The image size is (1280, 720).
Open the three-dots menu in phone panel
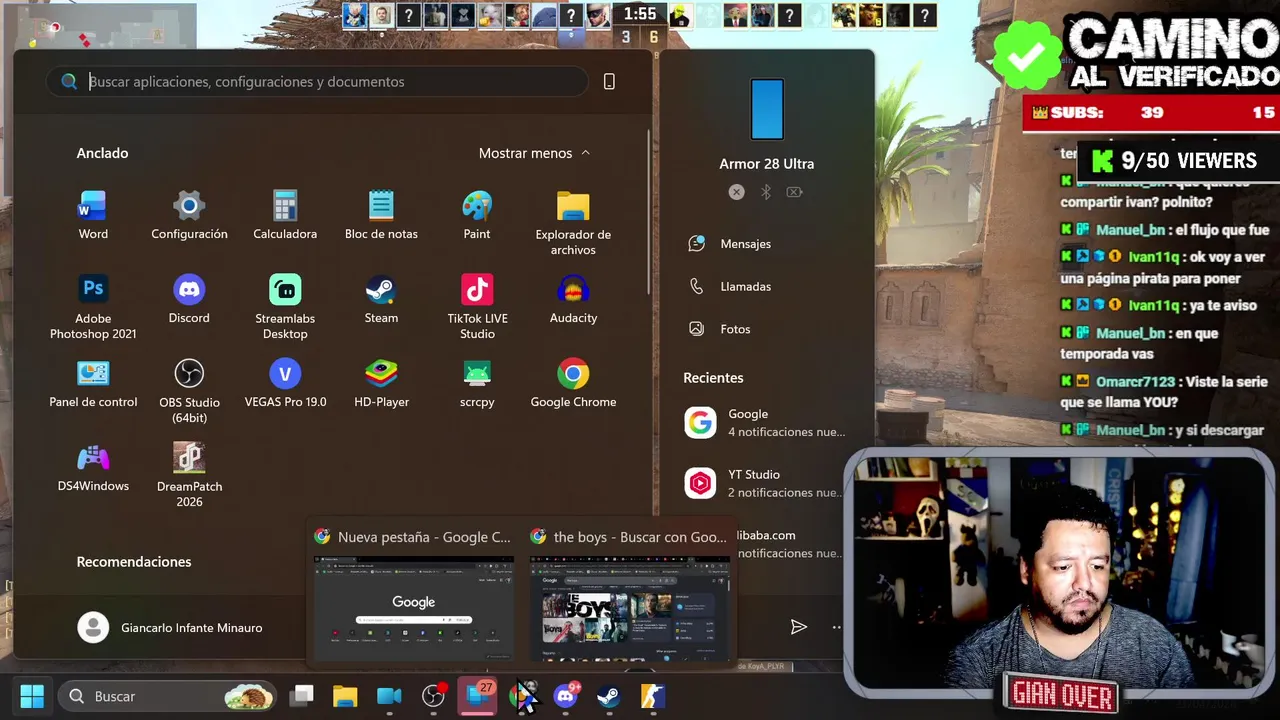(x=837, y=627)
